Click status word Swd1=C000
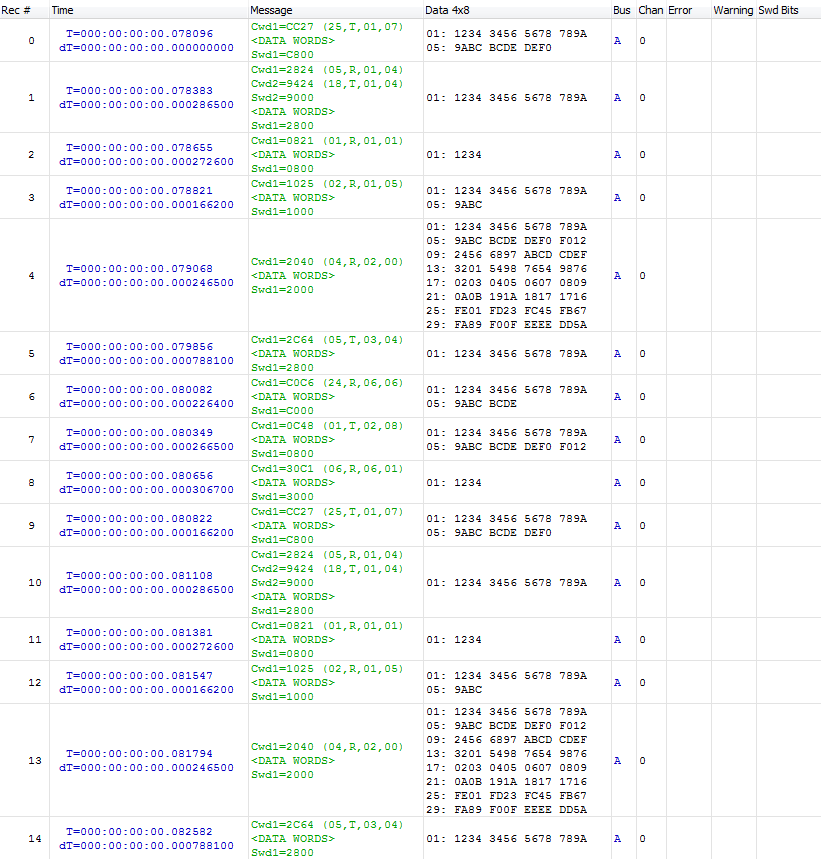This screenshot has height=859, width=821. point(282,411)
